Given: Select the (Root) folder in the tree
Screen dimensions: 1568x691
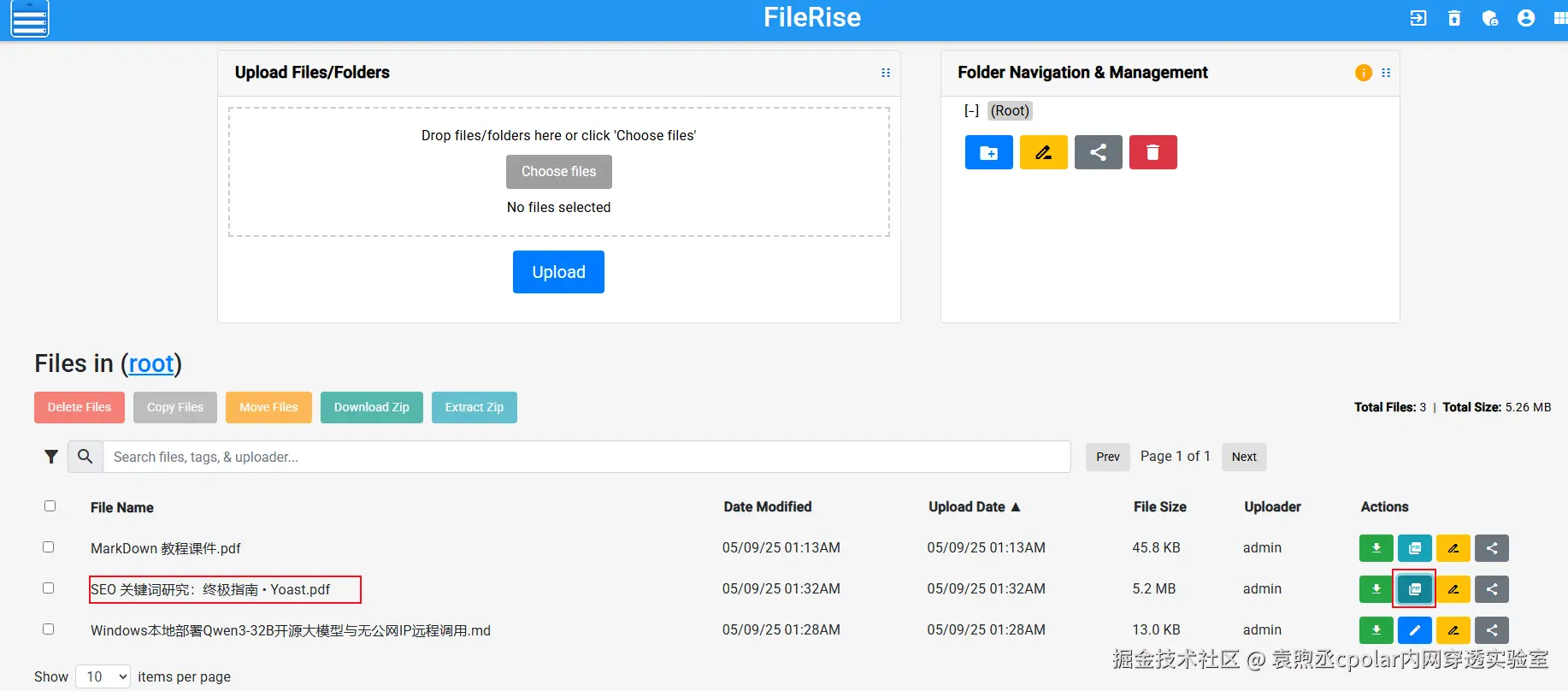Looking at the screenshot, I should point(1010,110).
